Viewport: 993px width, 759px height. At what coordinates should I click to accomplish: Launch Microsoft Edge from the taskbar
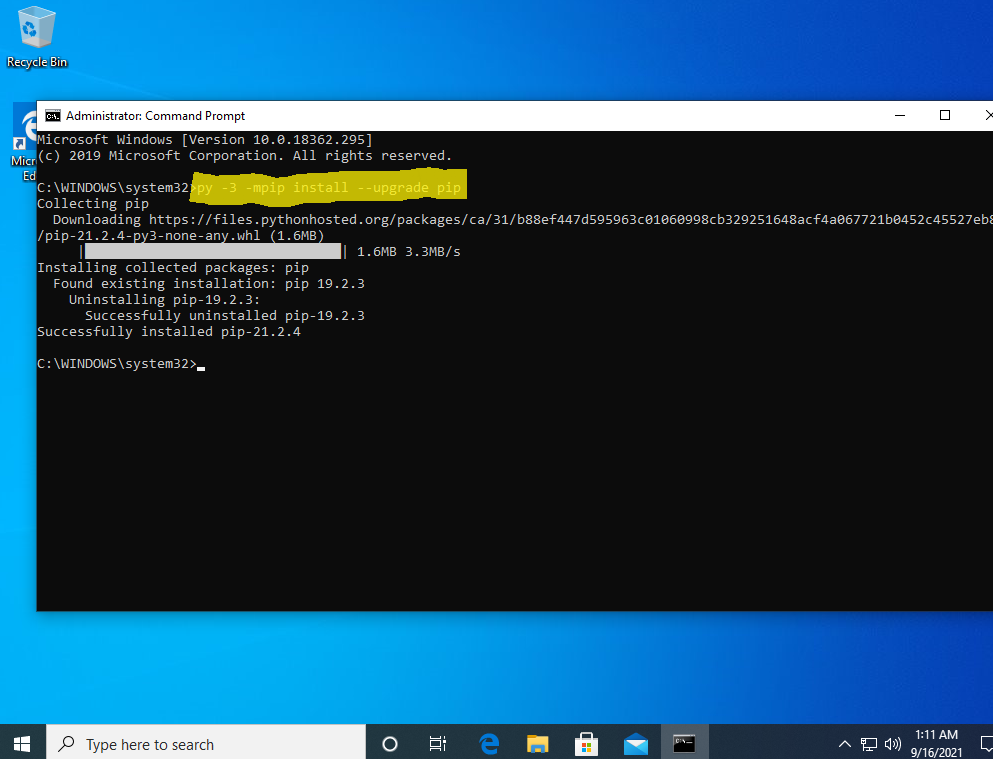tap(489, 744)
